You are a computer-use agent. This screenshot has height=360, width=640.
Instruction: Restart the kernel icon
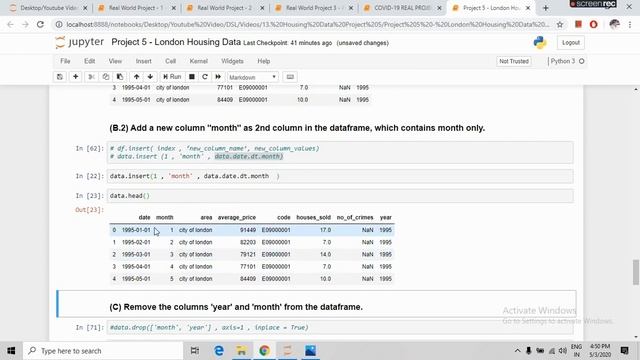click(205, 77)
